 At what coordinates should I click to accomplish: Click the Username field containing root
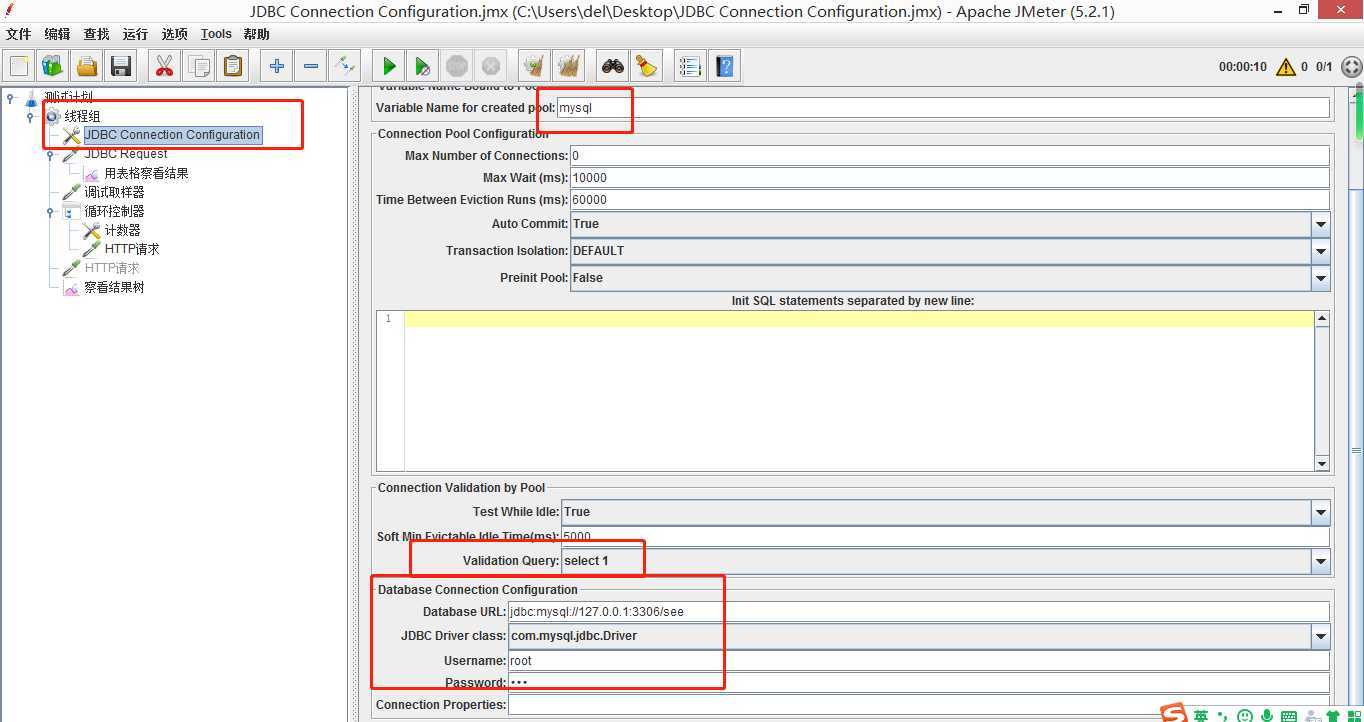[x=919, y=661]
